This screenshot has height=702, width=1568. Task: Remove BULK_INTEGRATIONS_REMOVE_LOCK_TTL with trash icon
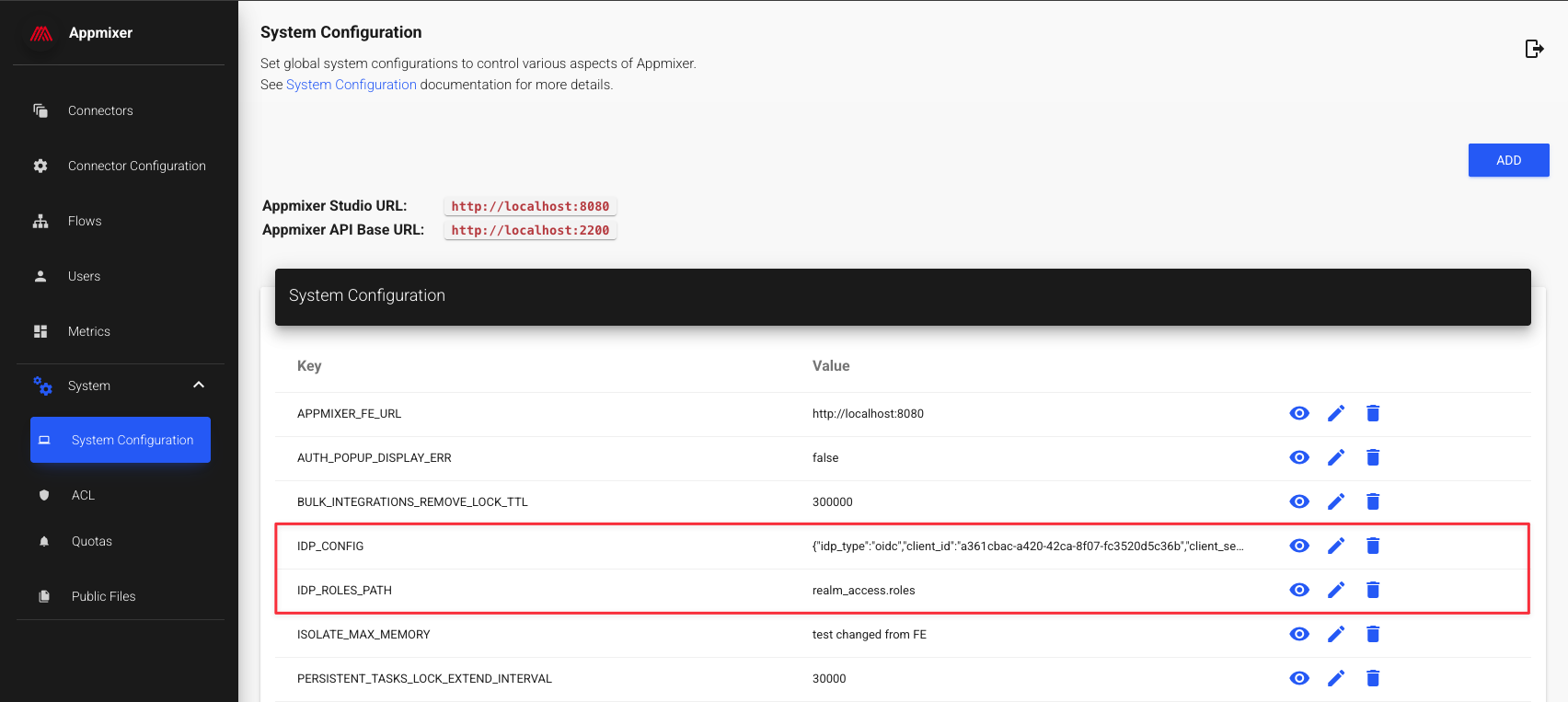1373,501
